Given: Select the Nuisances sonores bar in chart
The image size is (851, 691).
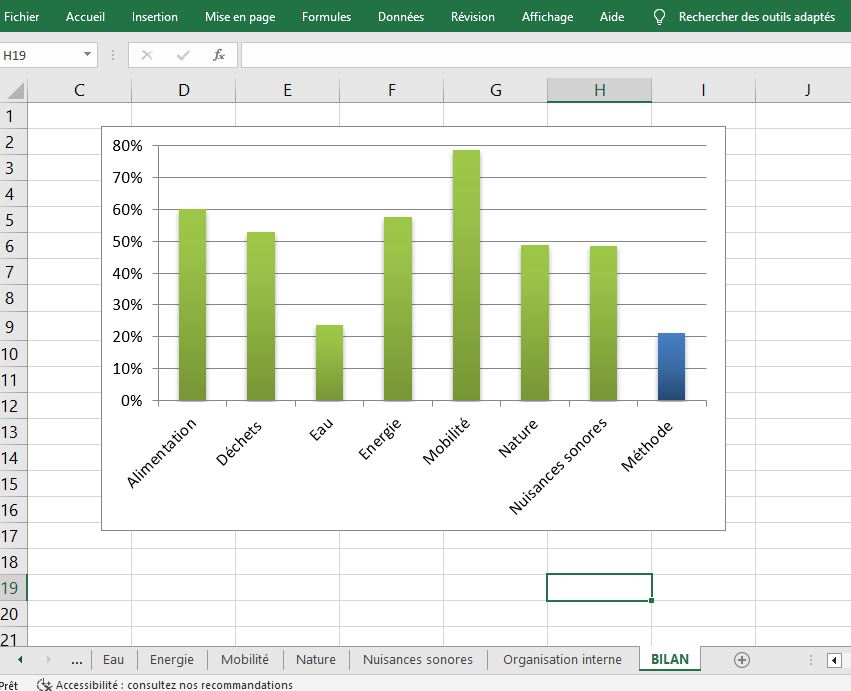Looking at the screenshot, I should click(604, 324).
